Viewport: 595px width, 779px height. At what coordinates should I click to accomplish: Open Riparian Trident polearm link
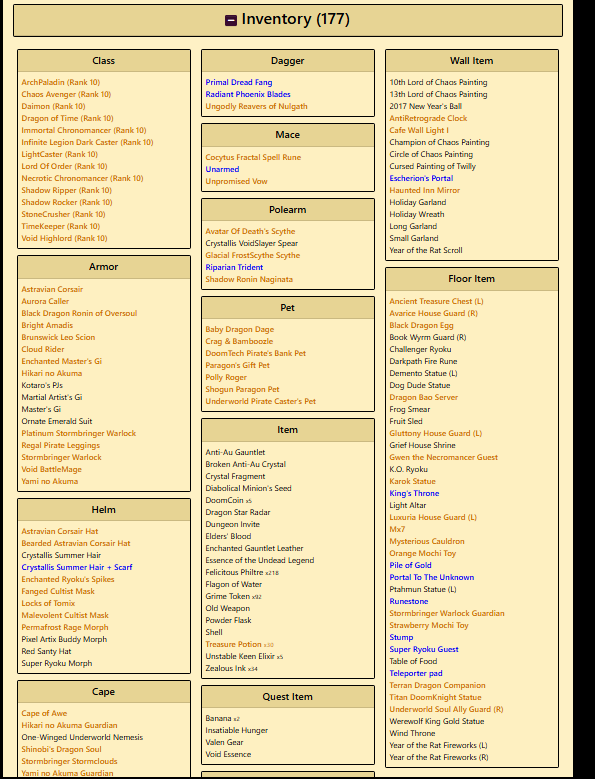click(x=234, y=267)
